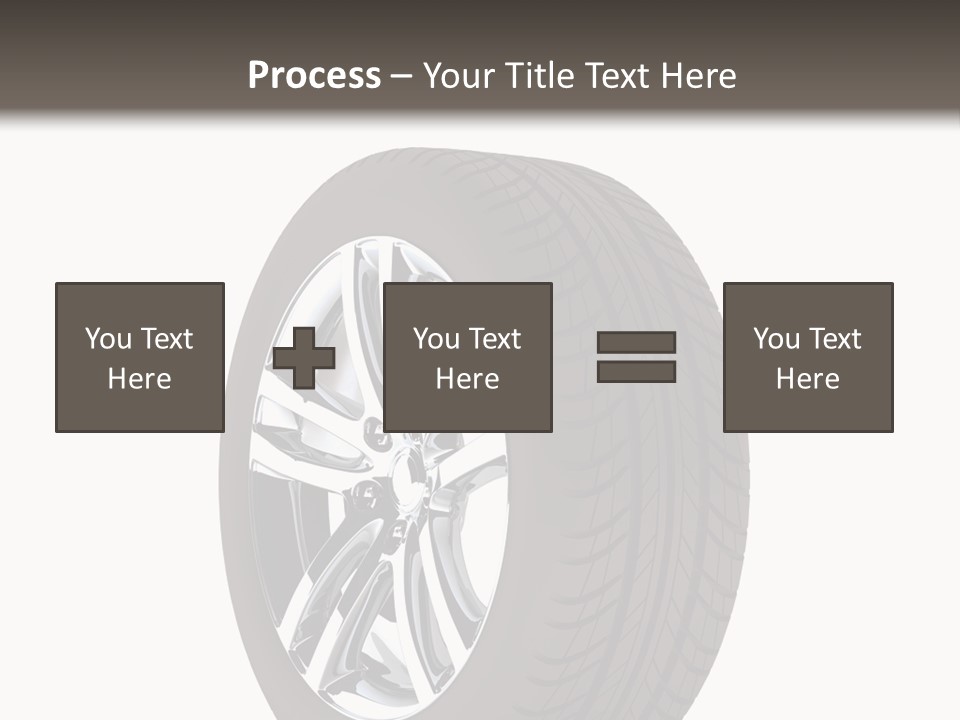The image size is (960, 720).
Task: Click the upper bar of the equals sign
Action: [x=636, y=343]
